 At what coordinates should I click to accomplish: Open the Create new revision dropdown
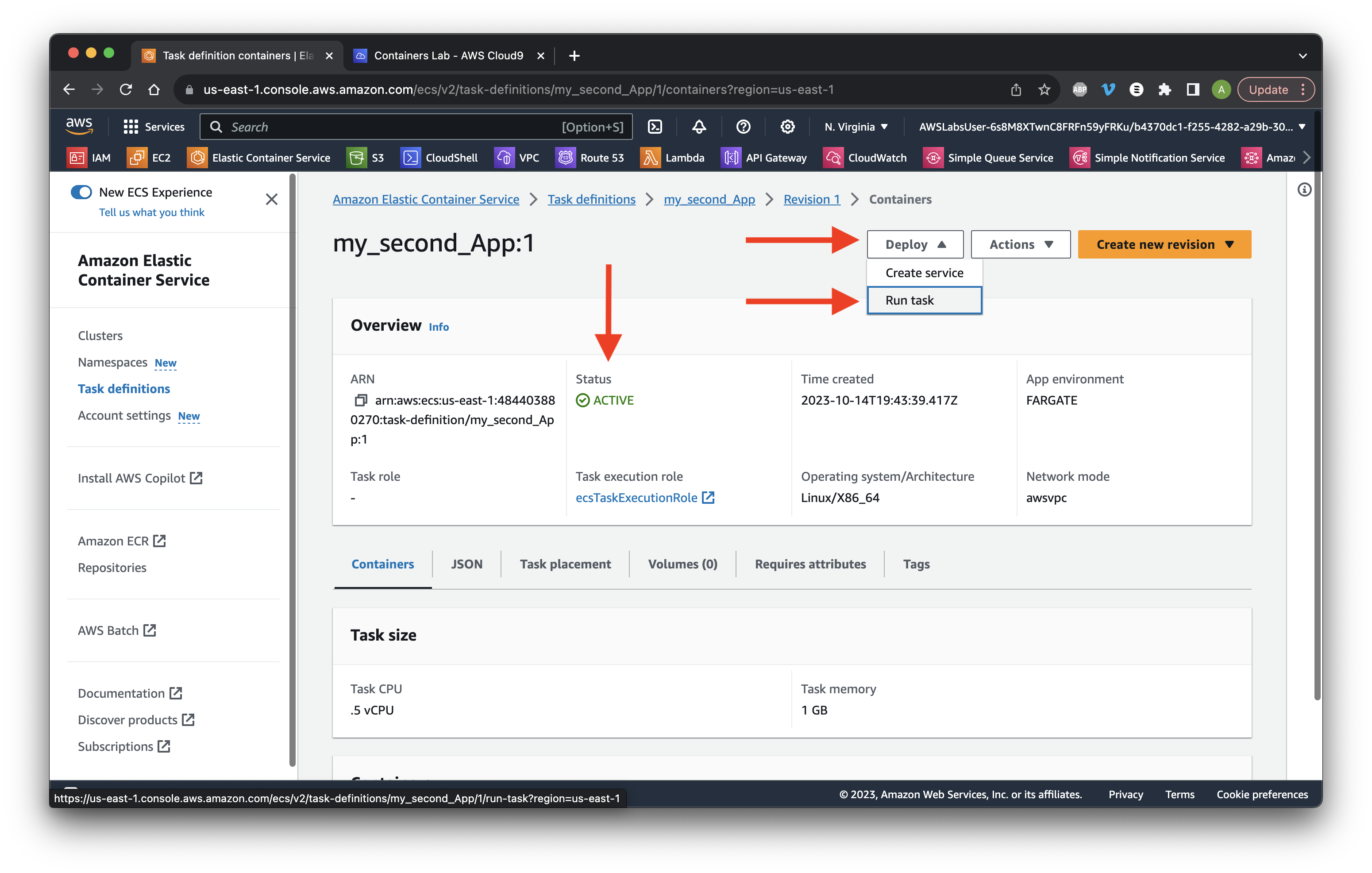point(1164,244)
